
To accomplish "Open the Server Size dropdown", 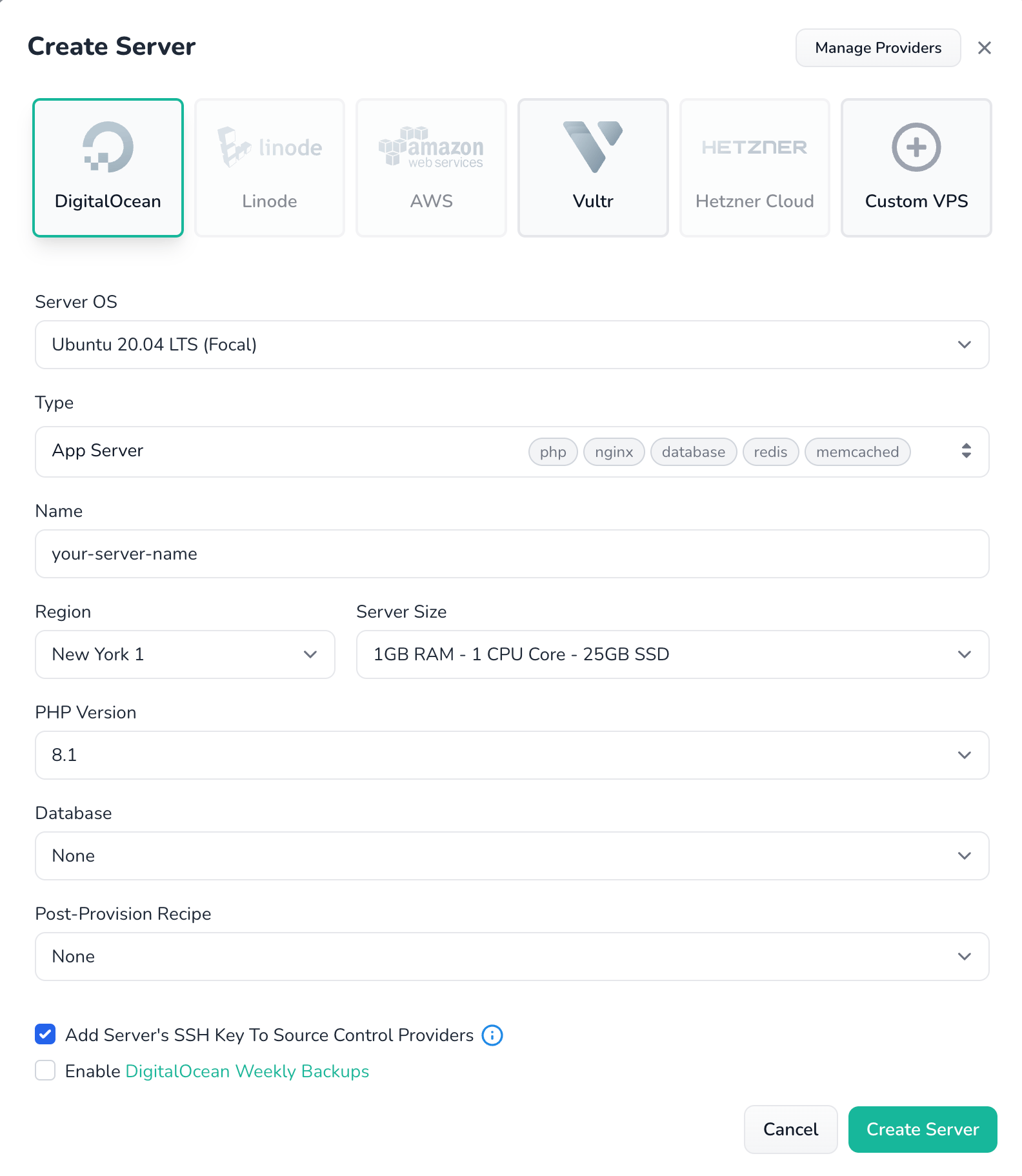I will click(673, 654).
